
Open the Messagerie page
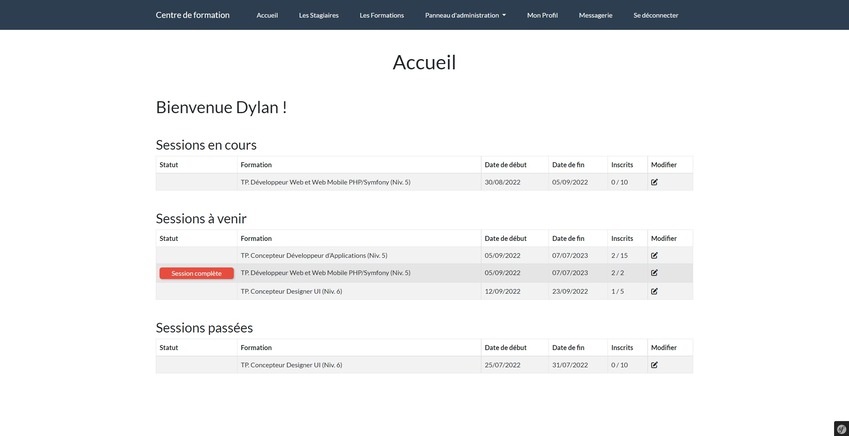tap(595, 15)
